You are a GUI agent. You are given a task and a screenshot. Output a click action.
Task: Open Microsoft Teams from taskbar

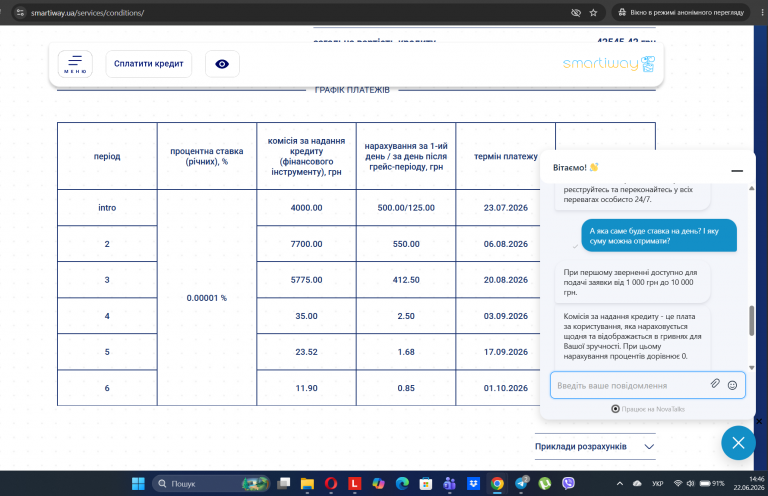click(449, 484)
